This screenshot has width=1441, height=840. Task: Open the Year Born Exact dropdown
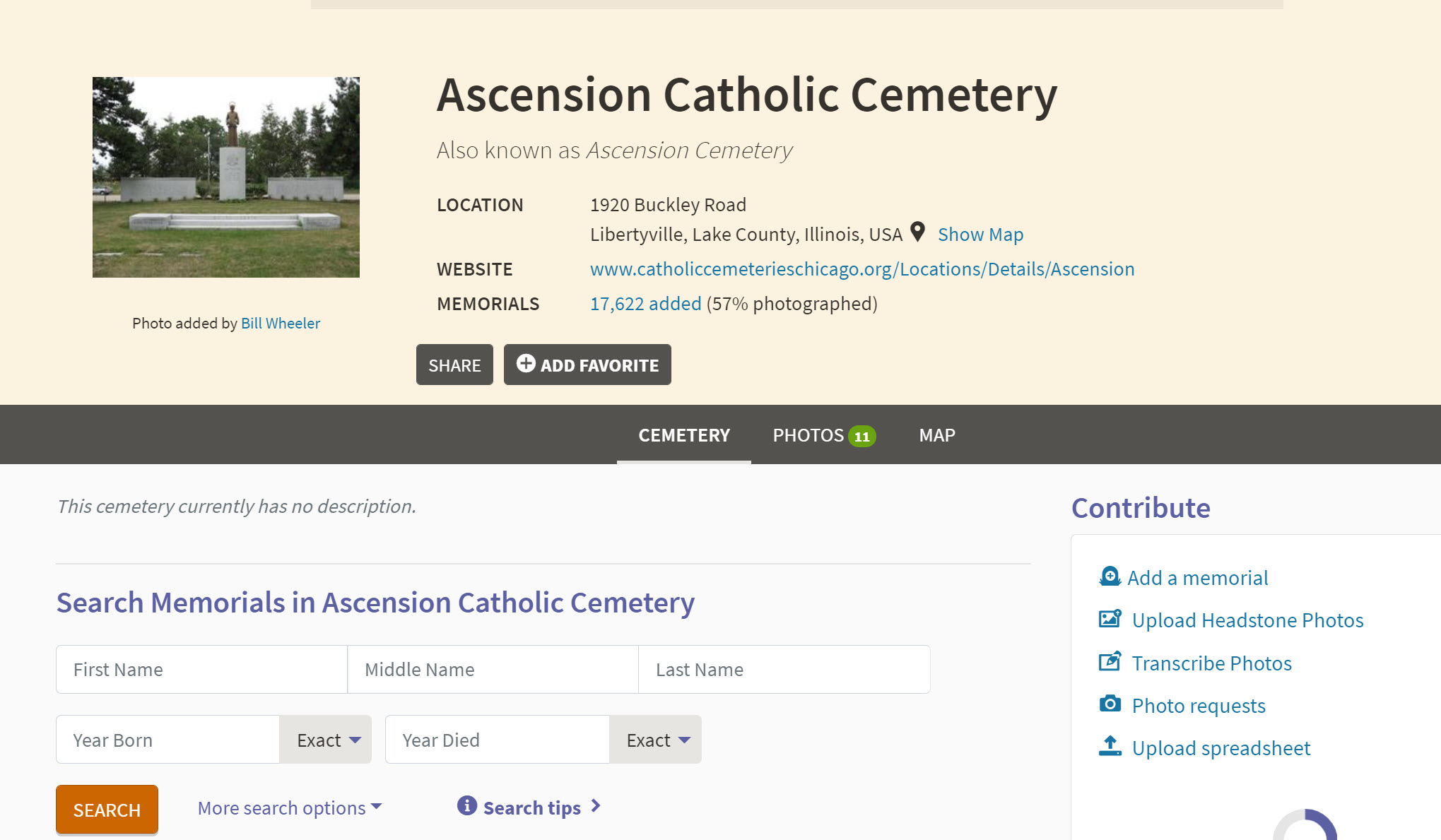tap(326, 740)
